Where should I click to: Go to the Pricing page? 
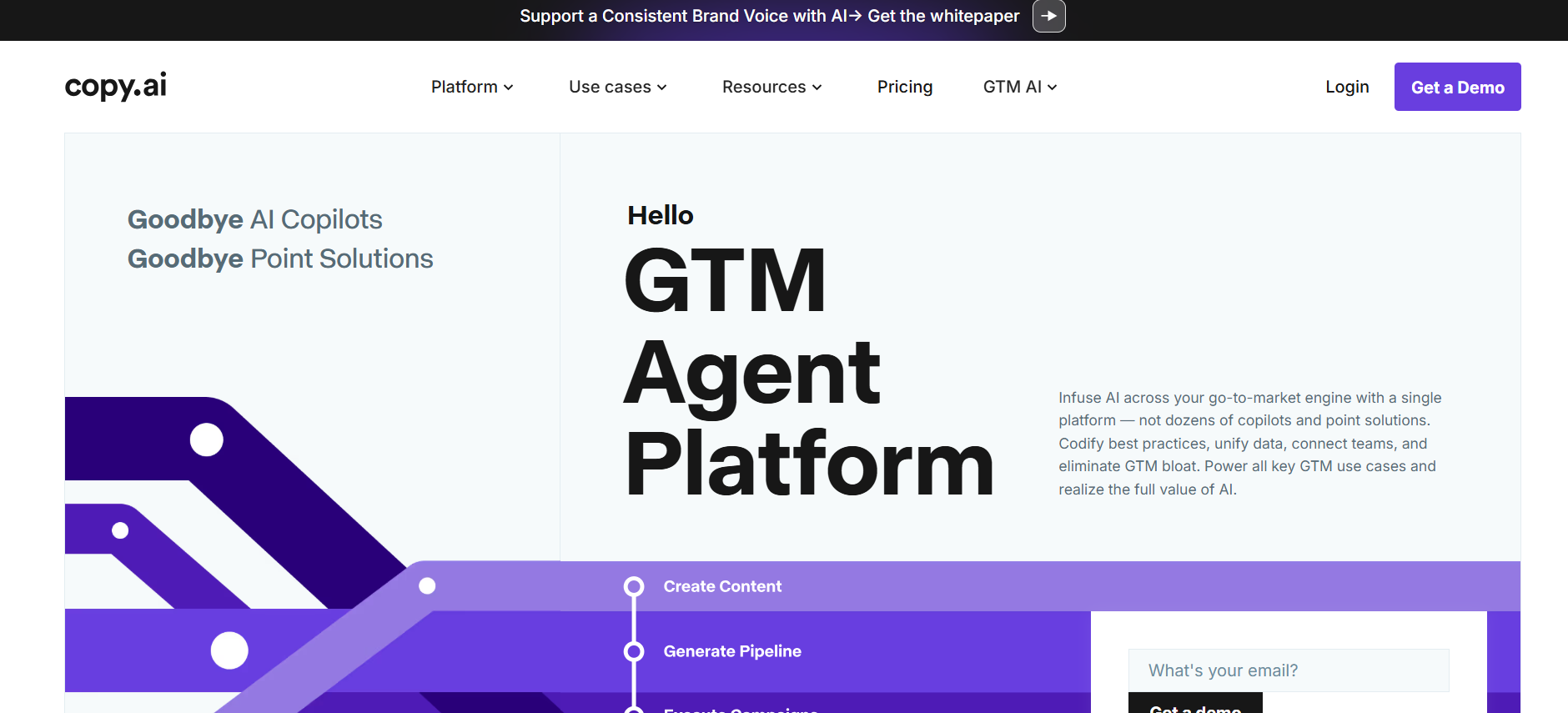(905, 87)
